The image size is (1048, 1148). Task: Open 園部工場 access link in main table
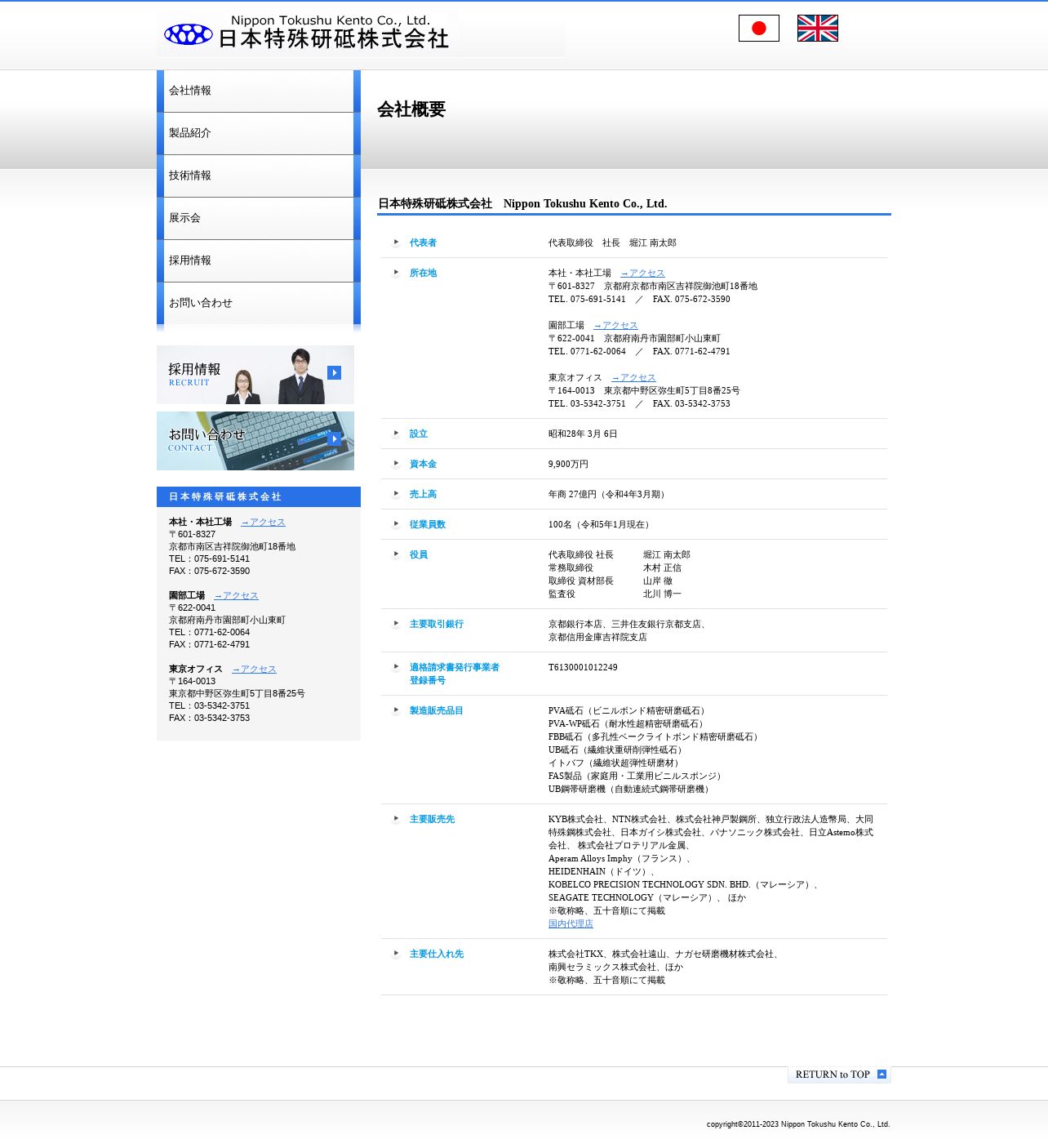(615, 326)
